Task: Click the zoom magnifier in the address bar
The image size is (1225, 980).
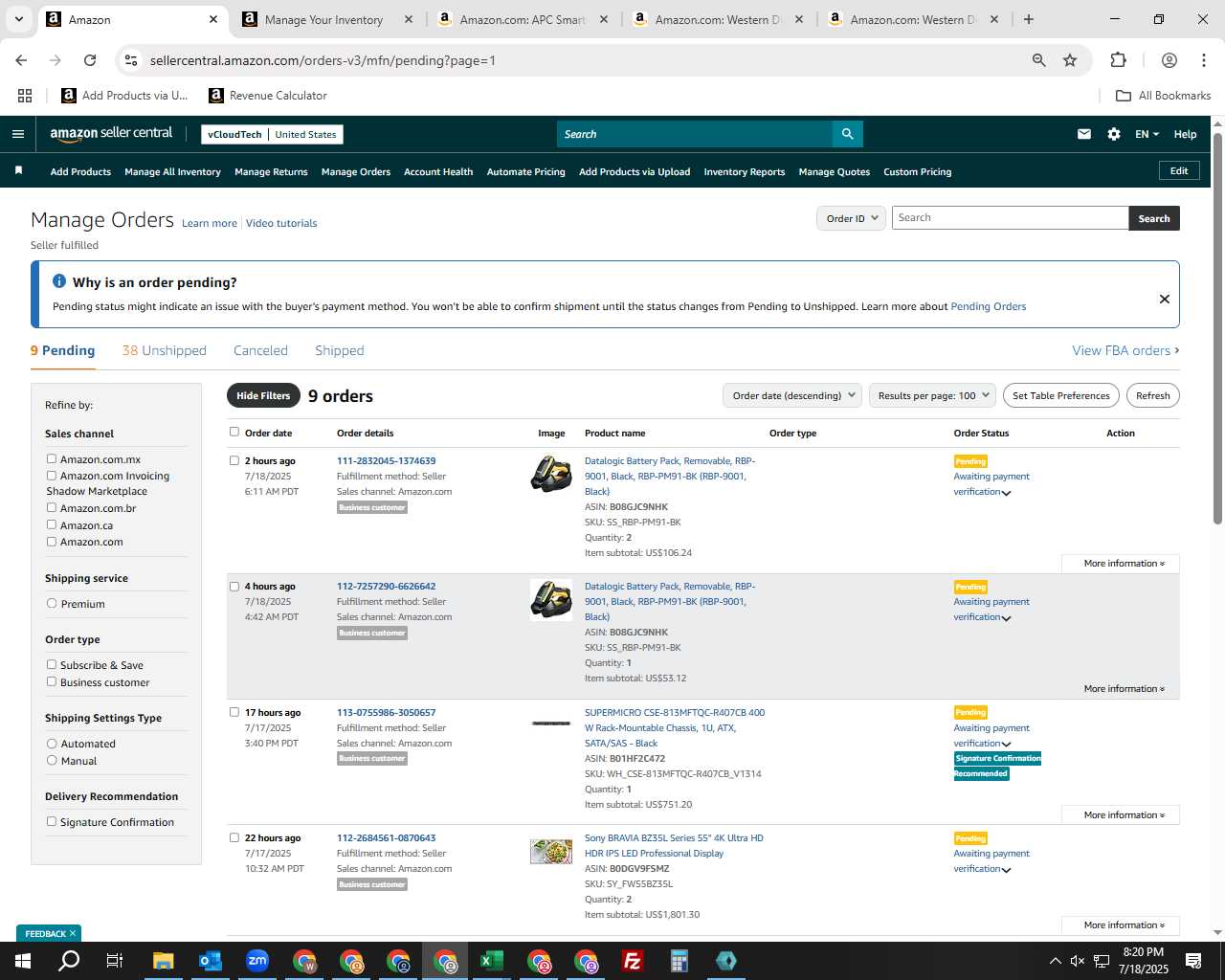Action: tap(1039, 60)
